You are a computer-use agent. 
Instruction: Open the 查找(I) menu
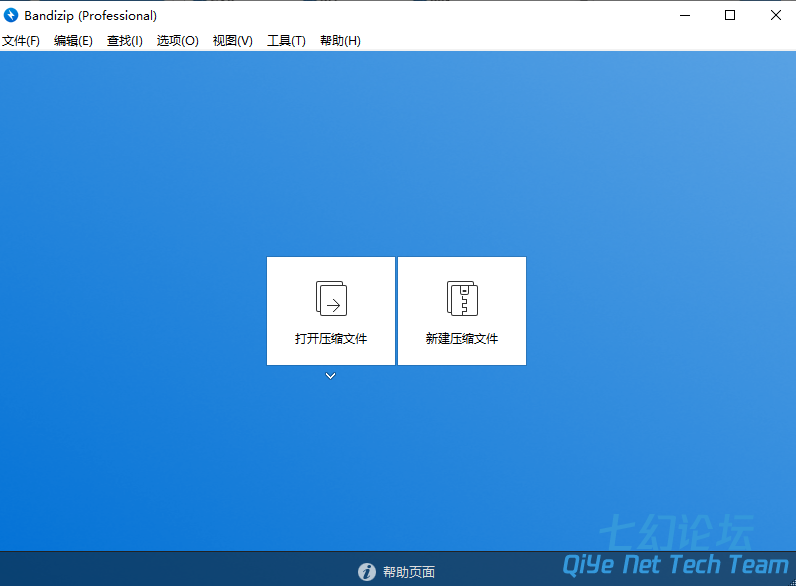pyautogui.click(x=125, y=41)
